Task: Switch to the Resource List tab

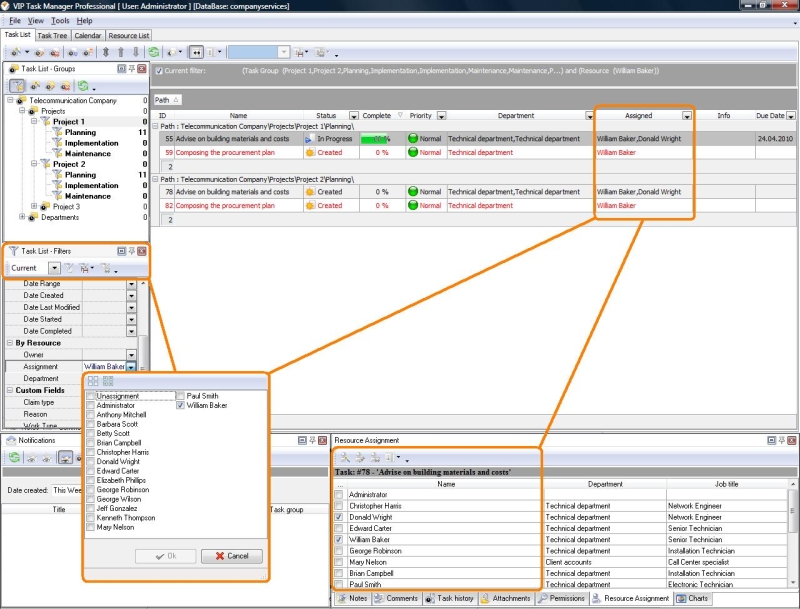Action: (x=129, y=36)
